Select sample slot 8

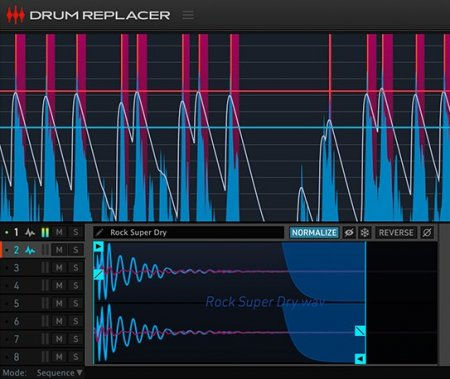click(x=16, y=357)
